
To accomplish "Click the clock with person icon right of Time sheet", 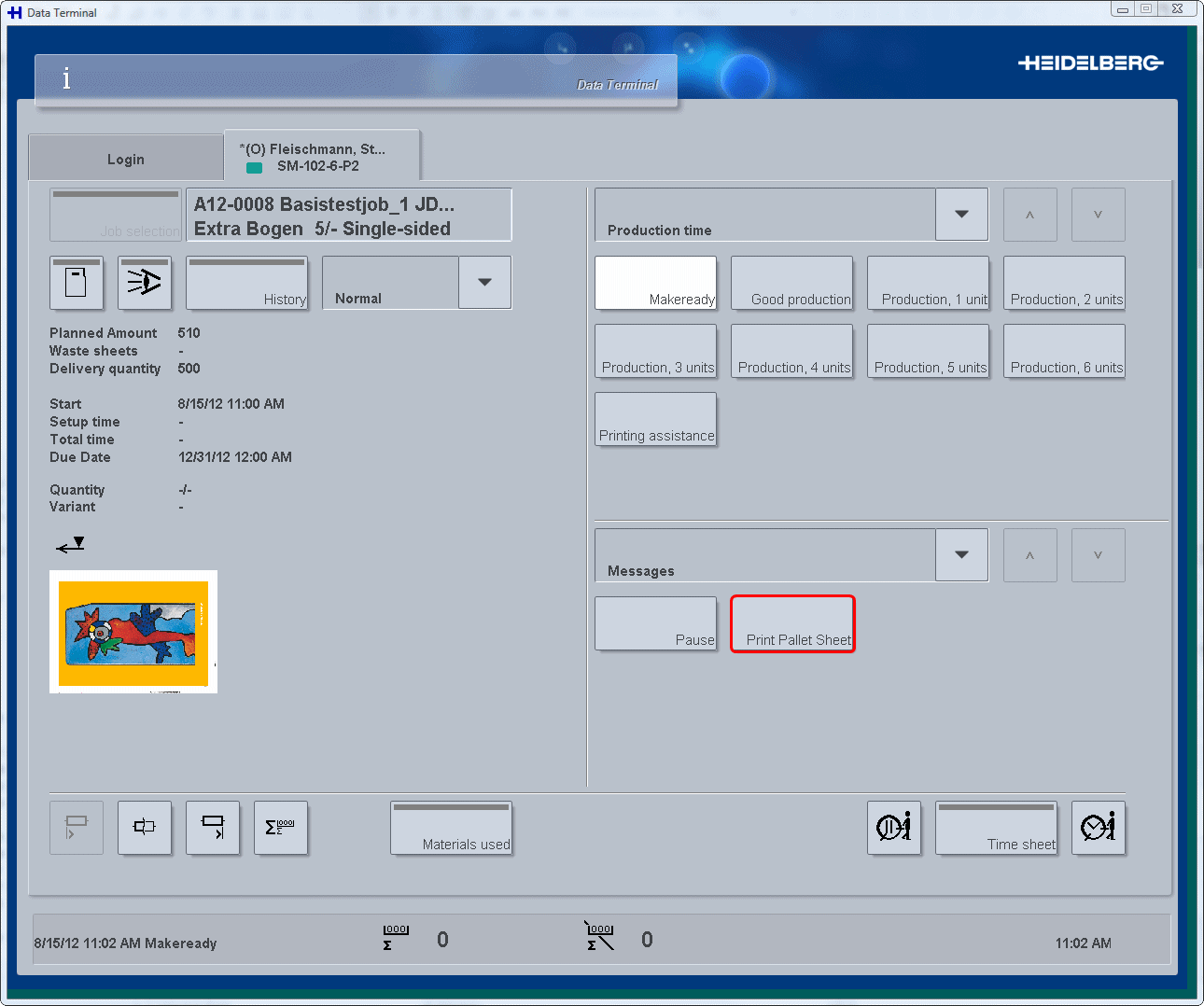I will click(1098, 828).
